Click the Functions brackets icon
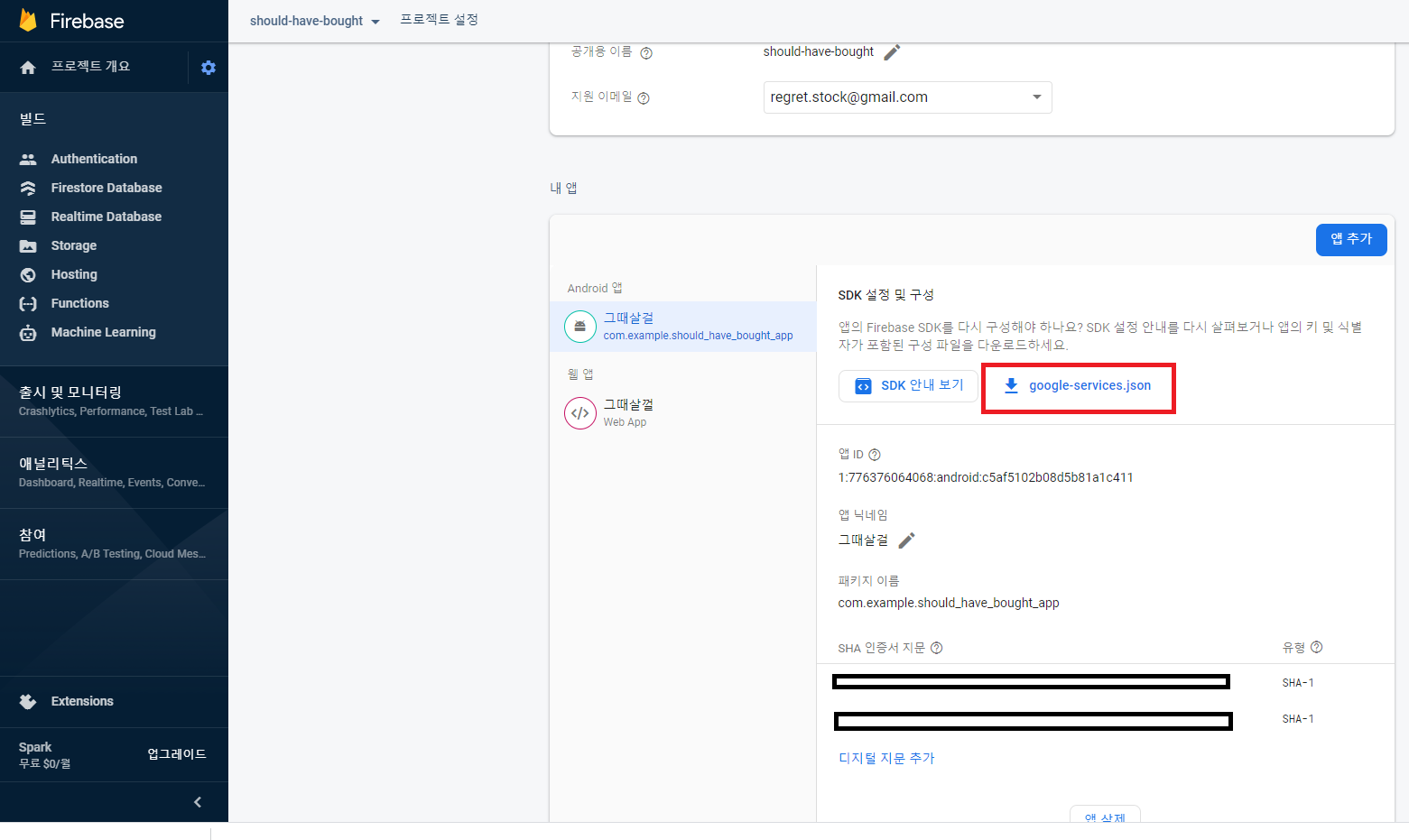This screenshot has height=840, width=1409. (28, 304)
